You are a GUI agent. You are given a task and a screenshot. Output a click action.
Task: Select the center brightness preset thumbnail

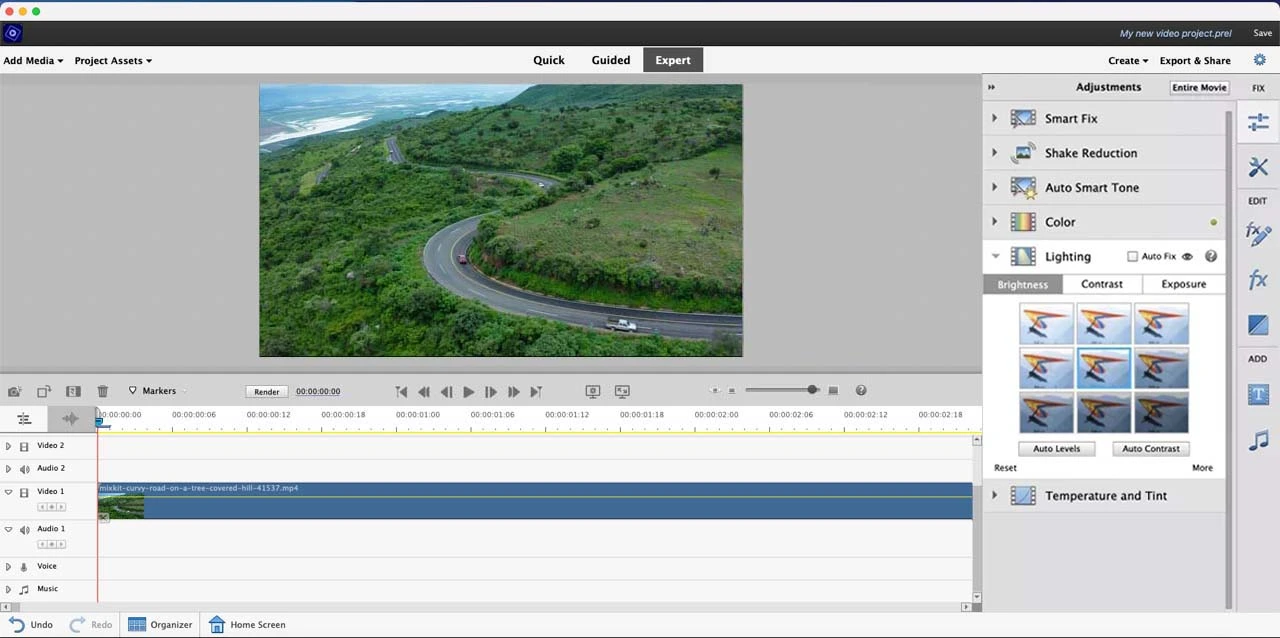click(x=1103, y=368)
